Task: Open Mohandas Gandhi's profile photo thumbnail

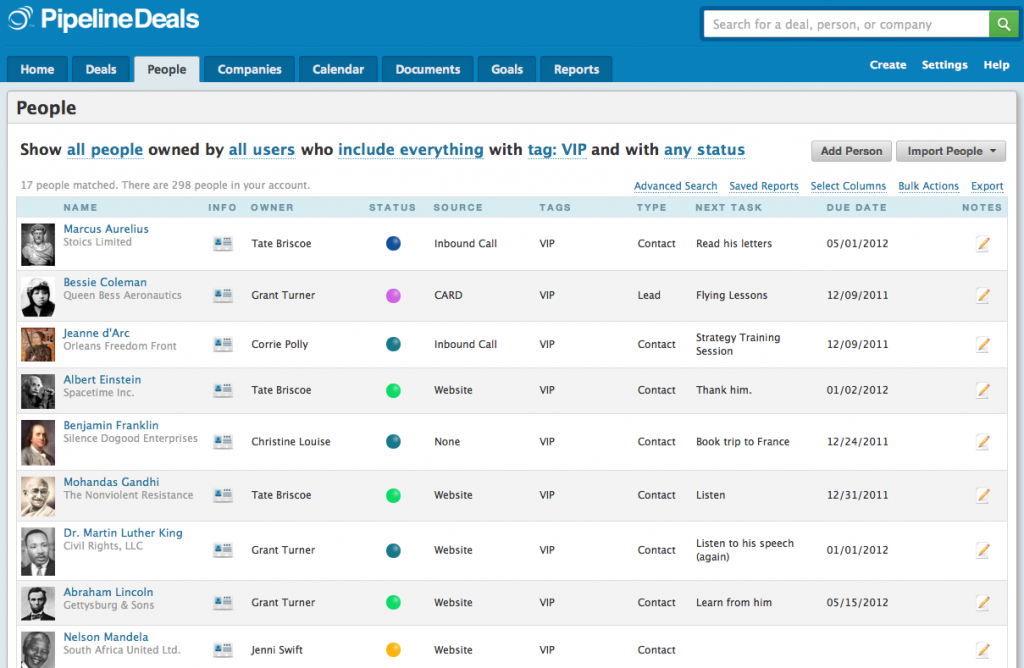Action: 37,494
